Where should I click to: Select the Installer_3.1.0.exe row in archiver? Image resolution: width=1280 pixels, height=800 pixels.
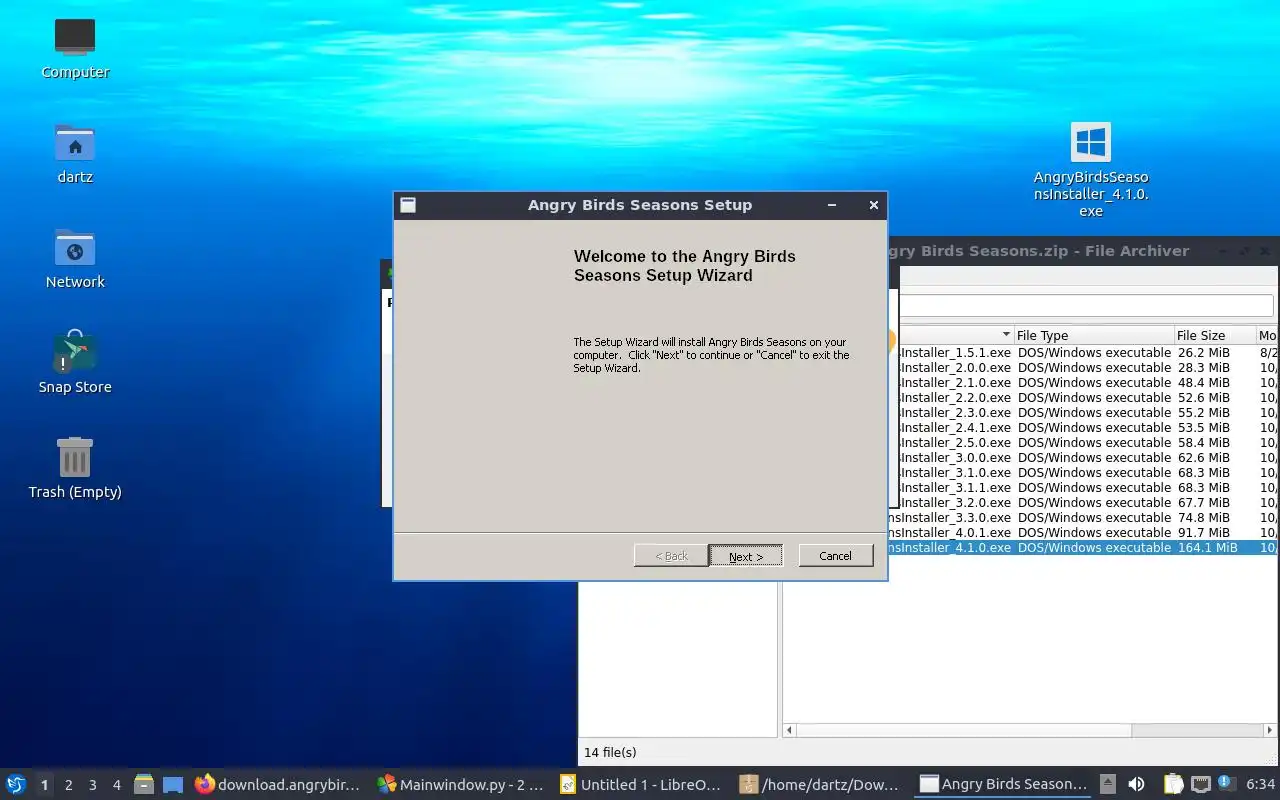tap(1089, 472)
